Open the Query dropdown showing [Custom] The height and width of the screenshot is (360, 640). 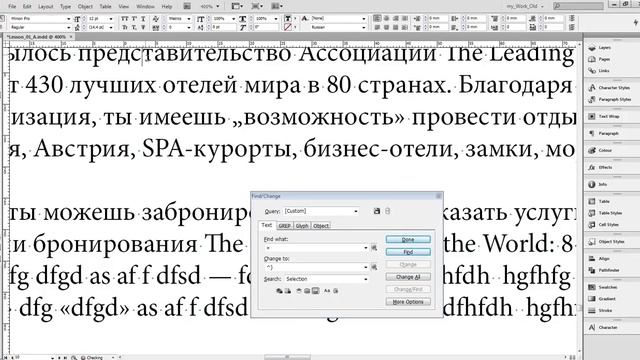coord(321,211)
